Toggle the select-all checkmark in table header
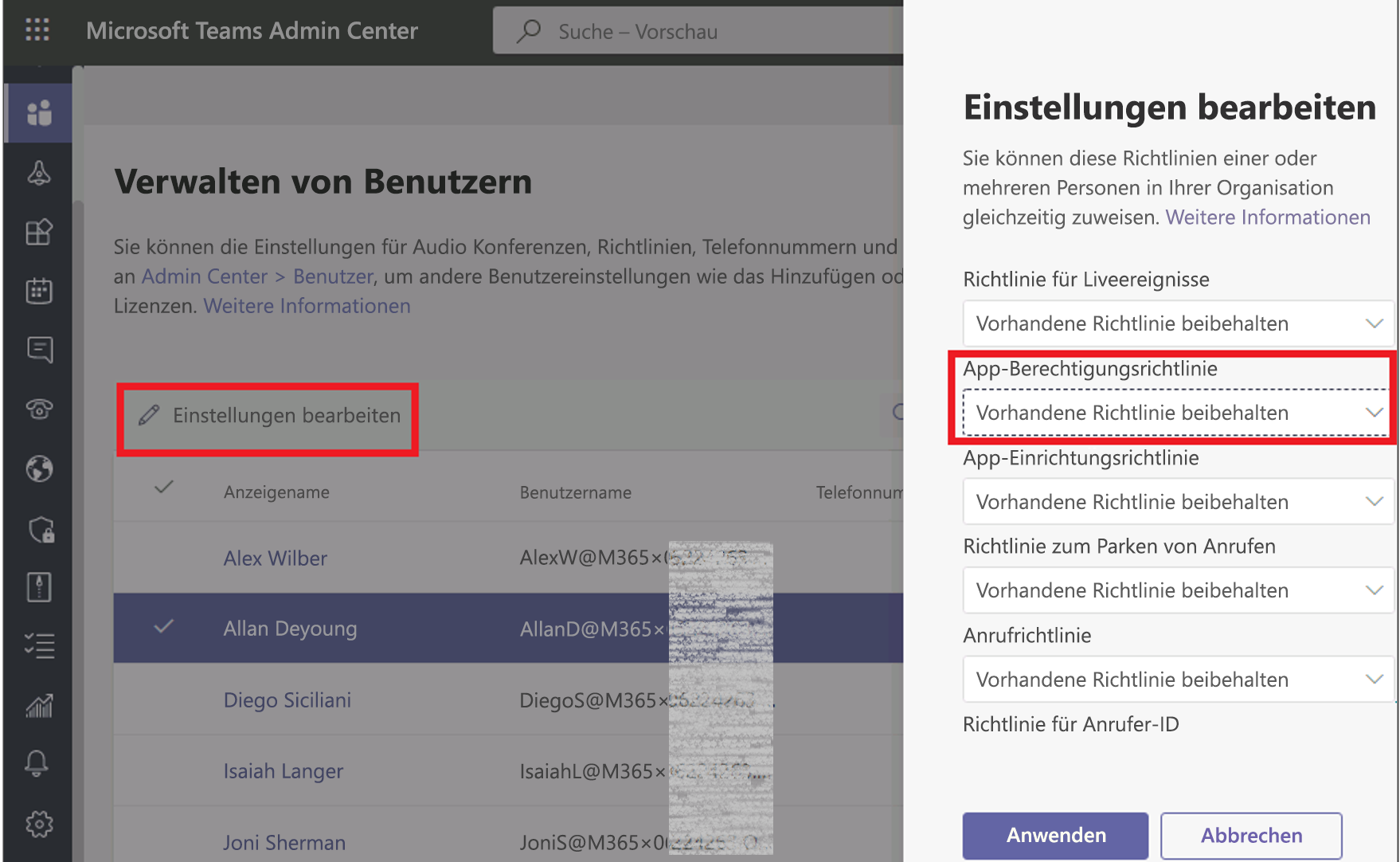 (x=164, y=487)
